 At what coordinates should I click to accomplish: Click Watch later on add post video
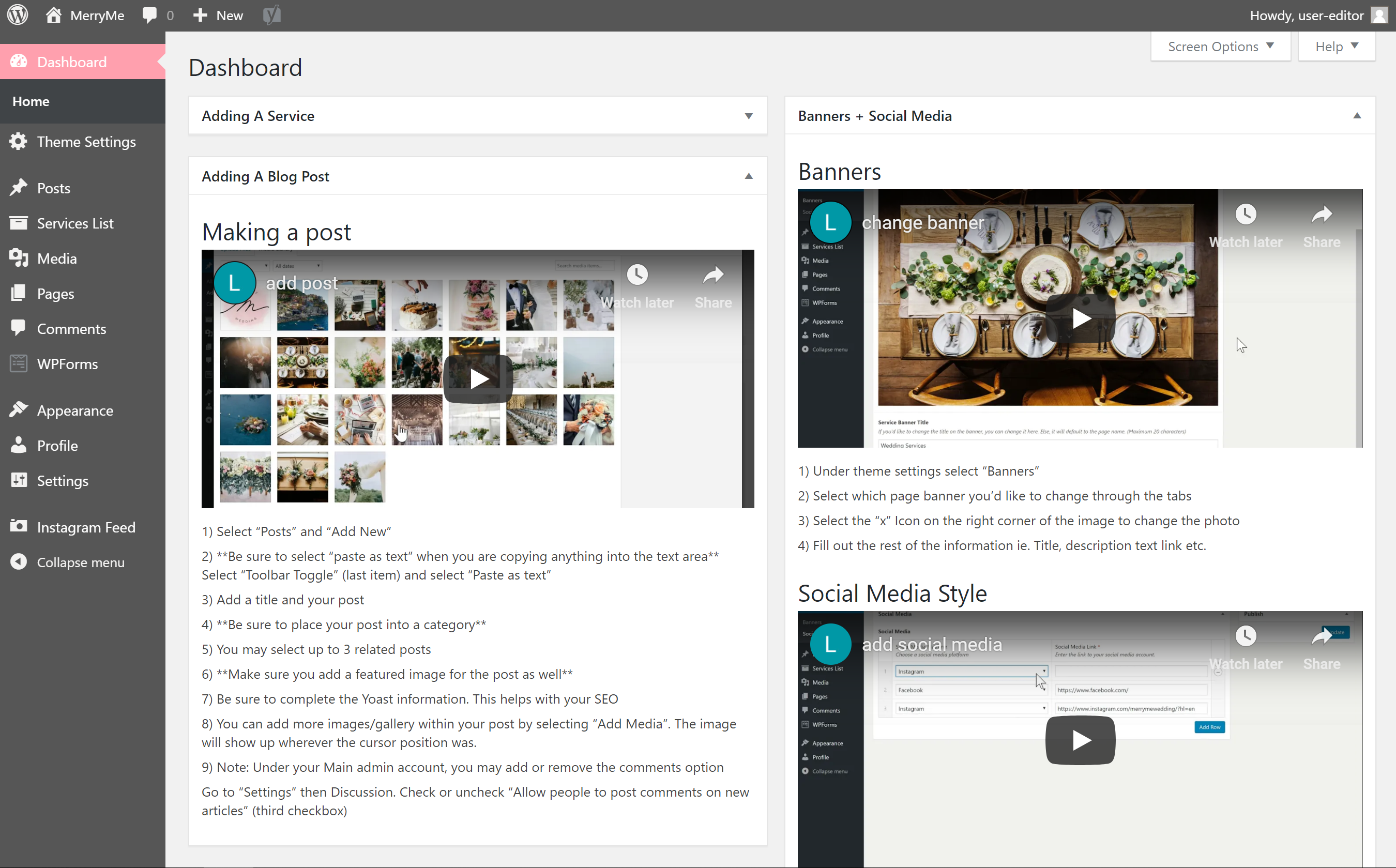tap(637, 287)
